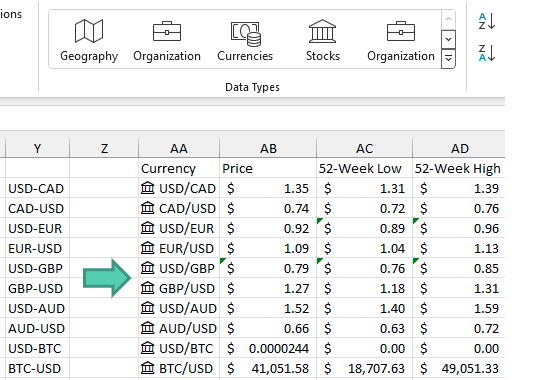Select the USD-AUD cell in column Y
542x380 pixels.
tap(37, 309)
